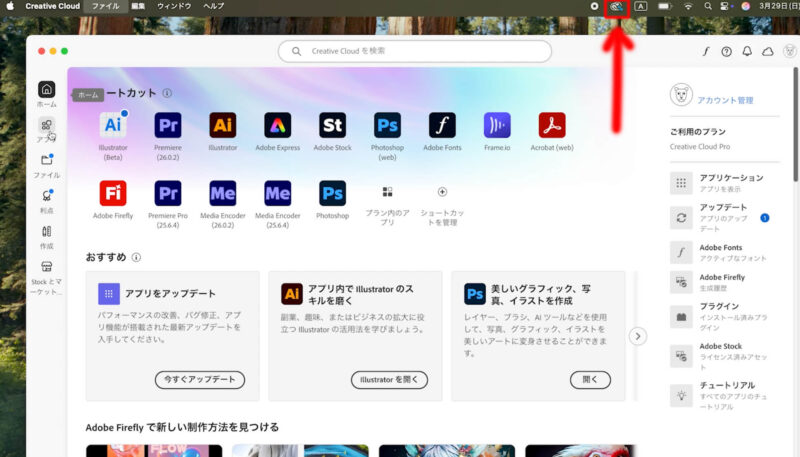The width and height of the screenshot is (800, 457).
Task: Open the Creative Cloud app menu
Action: coord(53,6)
